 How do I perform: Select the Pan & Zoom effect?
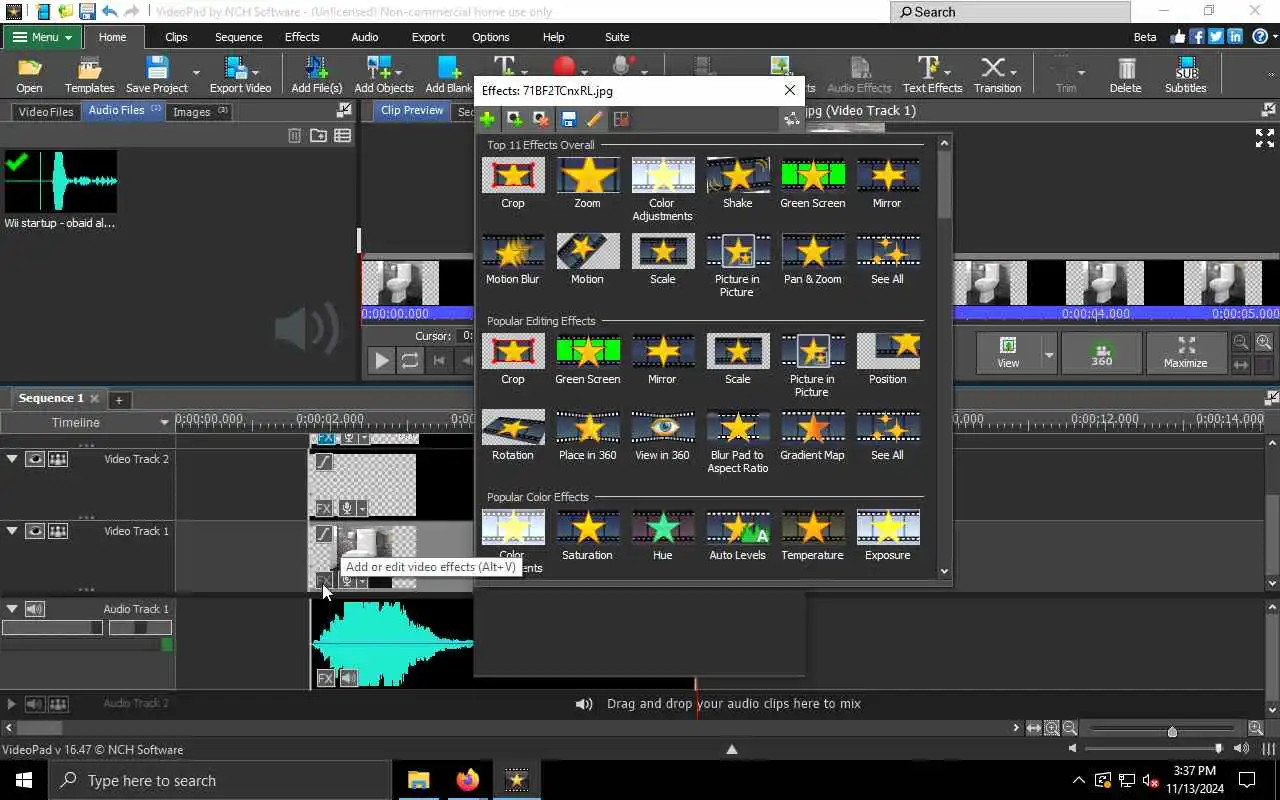point(812,259)
